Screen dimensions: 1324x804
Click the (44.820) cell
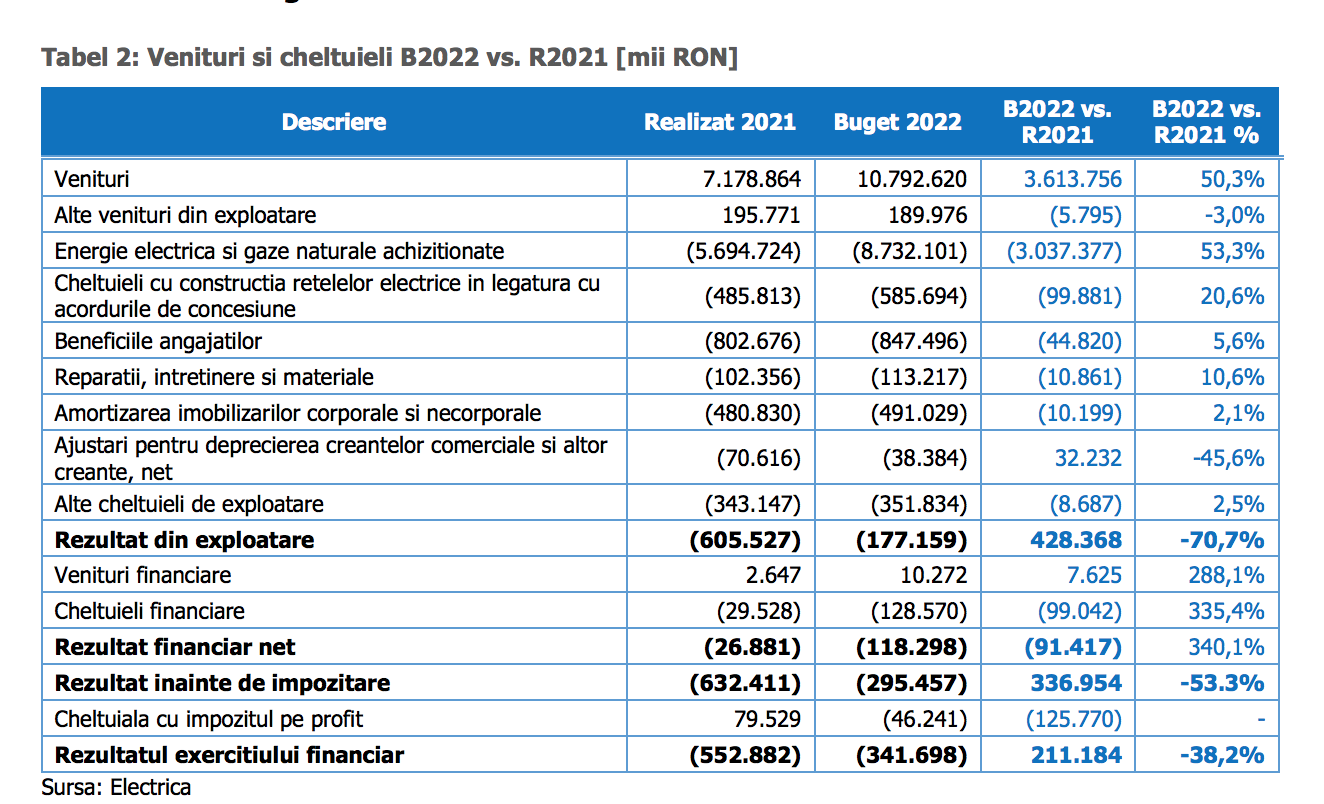1080,342
